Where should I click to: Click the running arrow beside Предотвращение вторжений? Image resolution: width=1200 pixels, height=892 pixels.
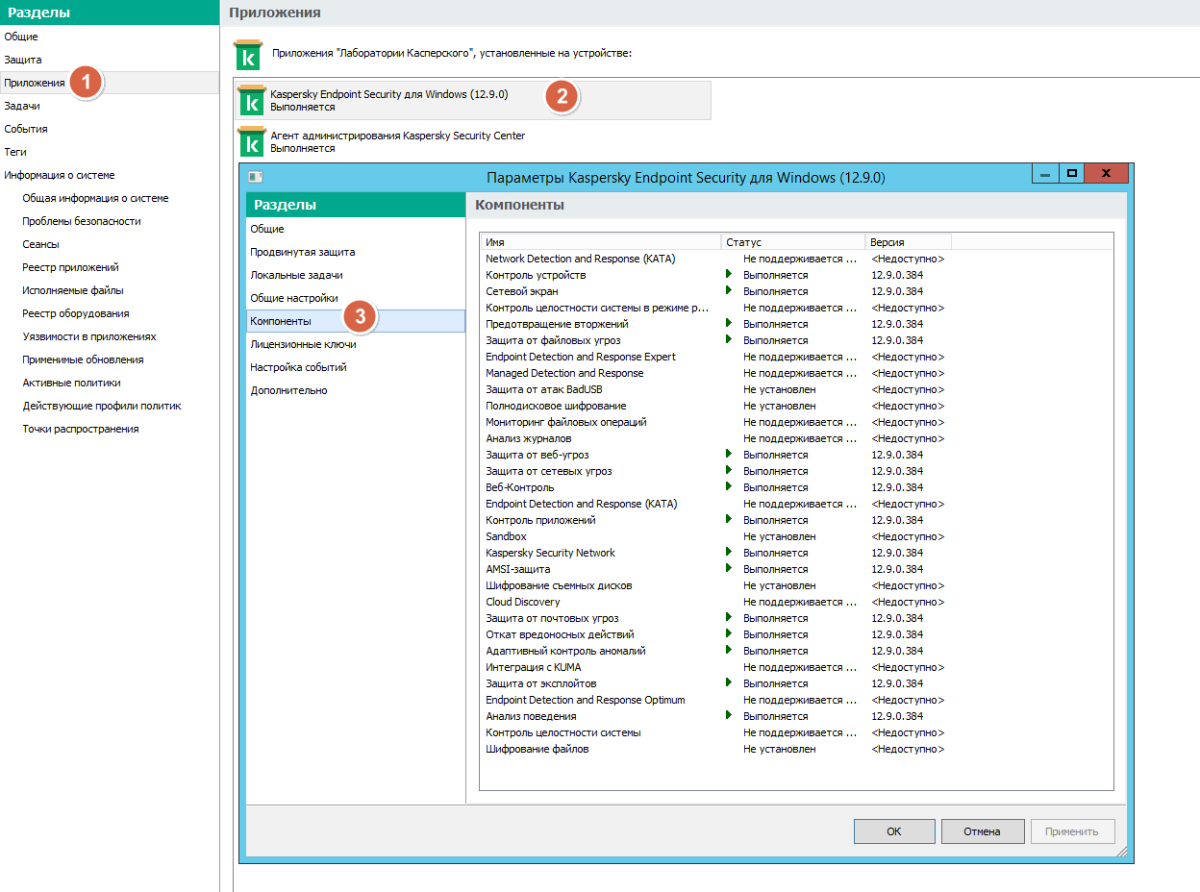pos(729,324)
